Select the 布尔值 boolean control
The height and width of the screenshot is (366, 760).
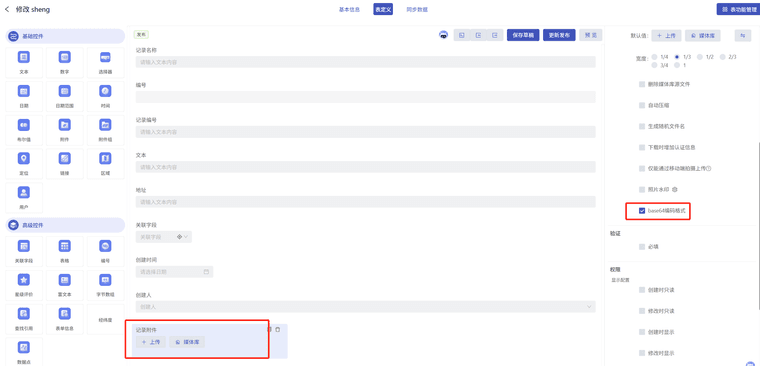[x=24, y=130]
